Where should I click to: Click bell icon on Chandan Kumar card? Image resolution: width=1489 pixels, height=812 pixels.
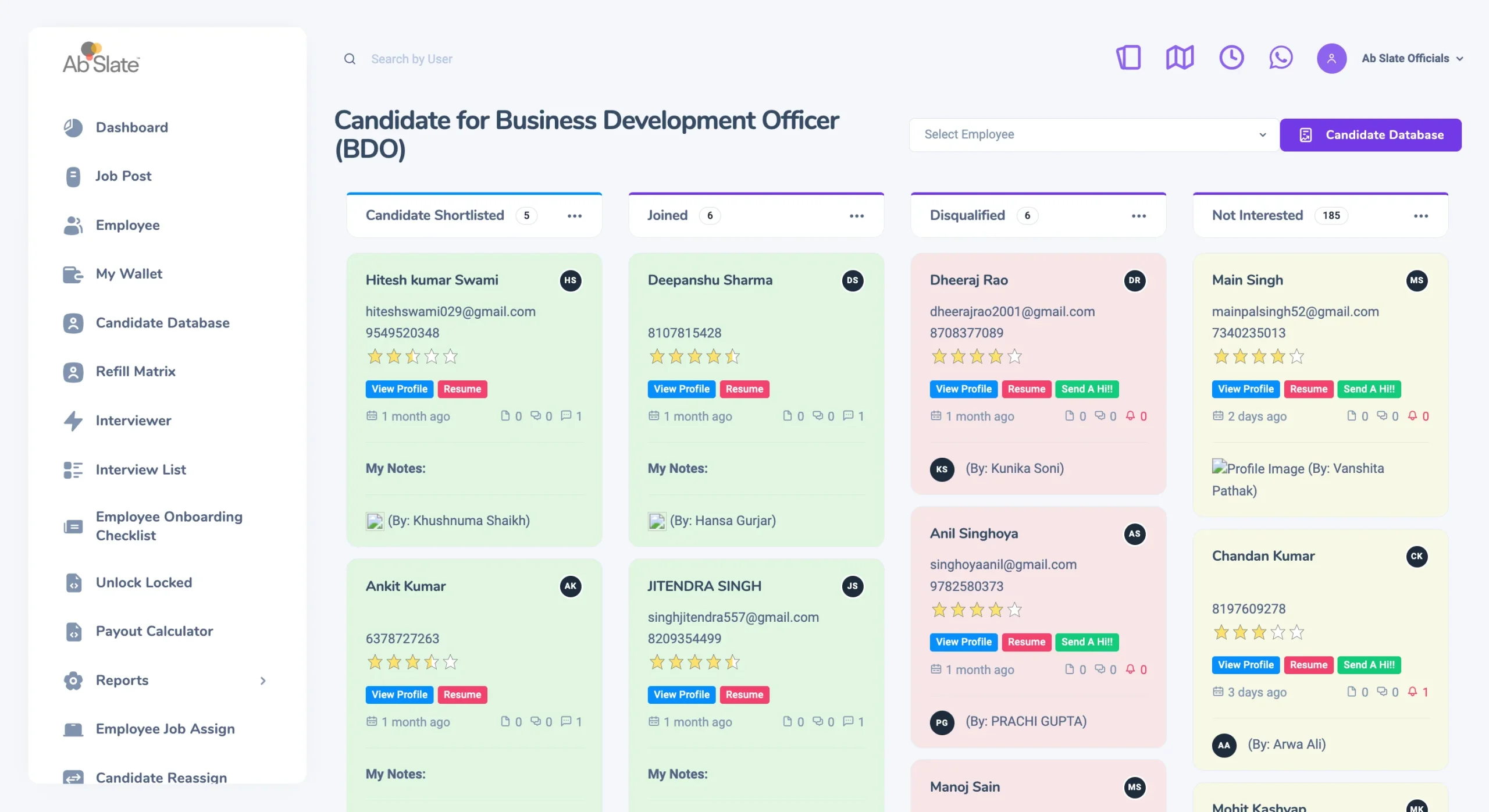click(x=1412, y=691)
